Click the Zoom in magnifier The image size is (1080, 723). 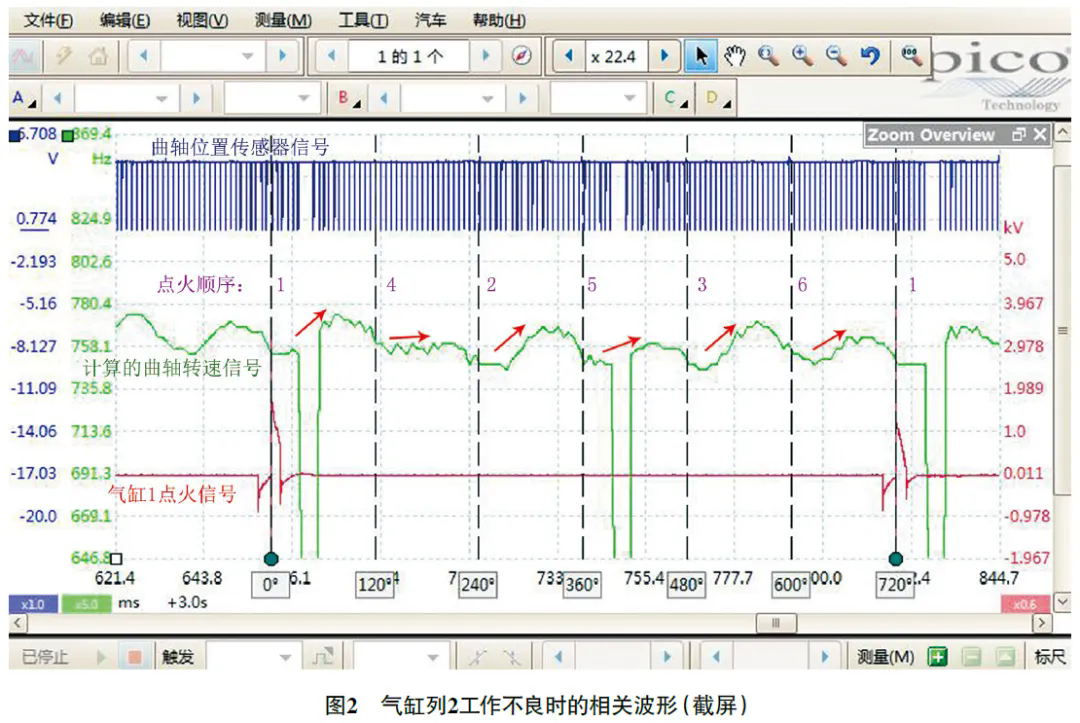click(x=802, y=56)
